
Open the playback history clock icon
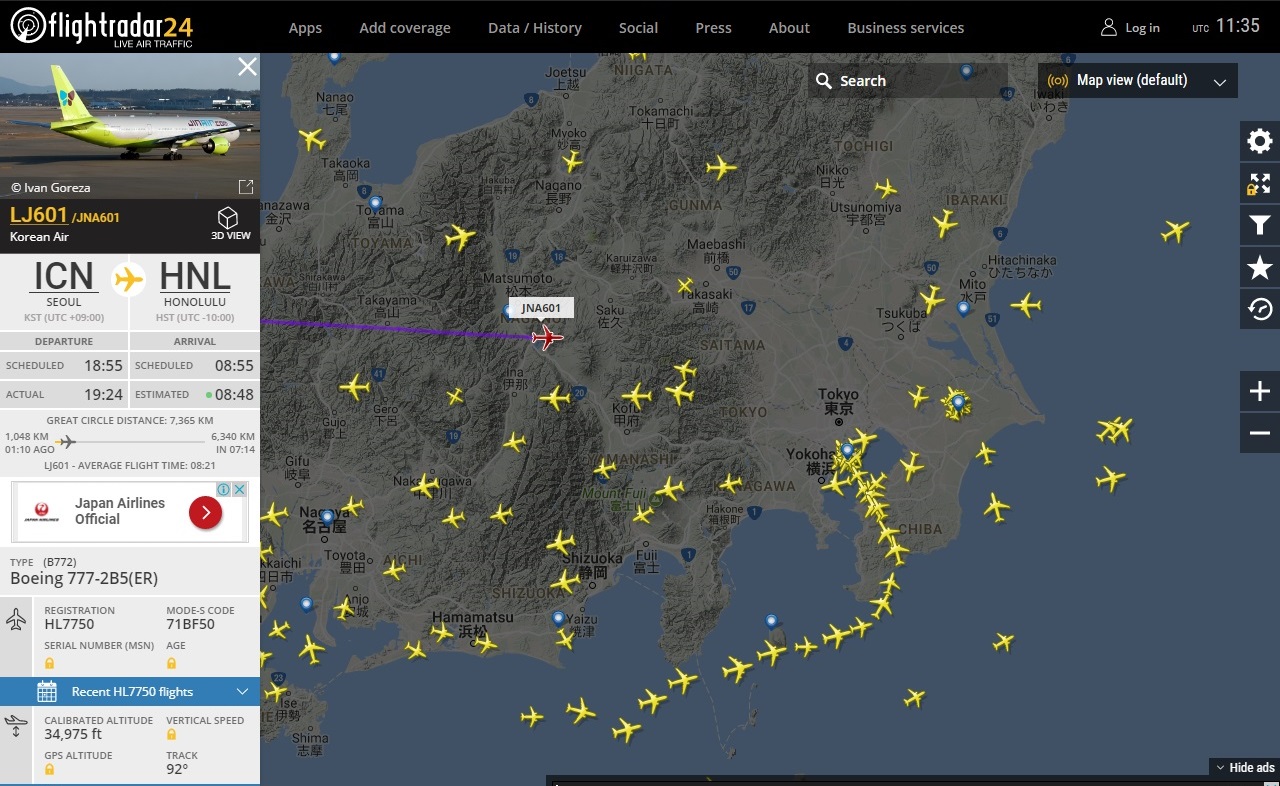click(1260, 310)
